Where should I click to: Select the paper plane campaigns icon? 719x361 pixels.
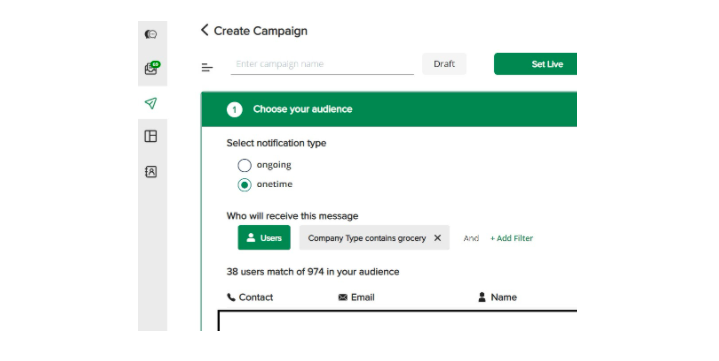click(151, 103)
